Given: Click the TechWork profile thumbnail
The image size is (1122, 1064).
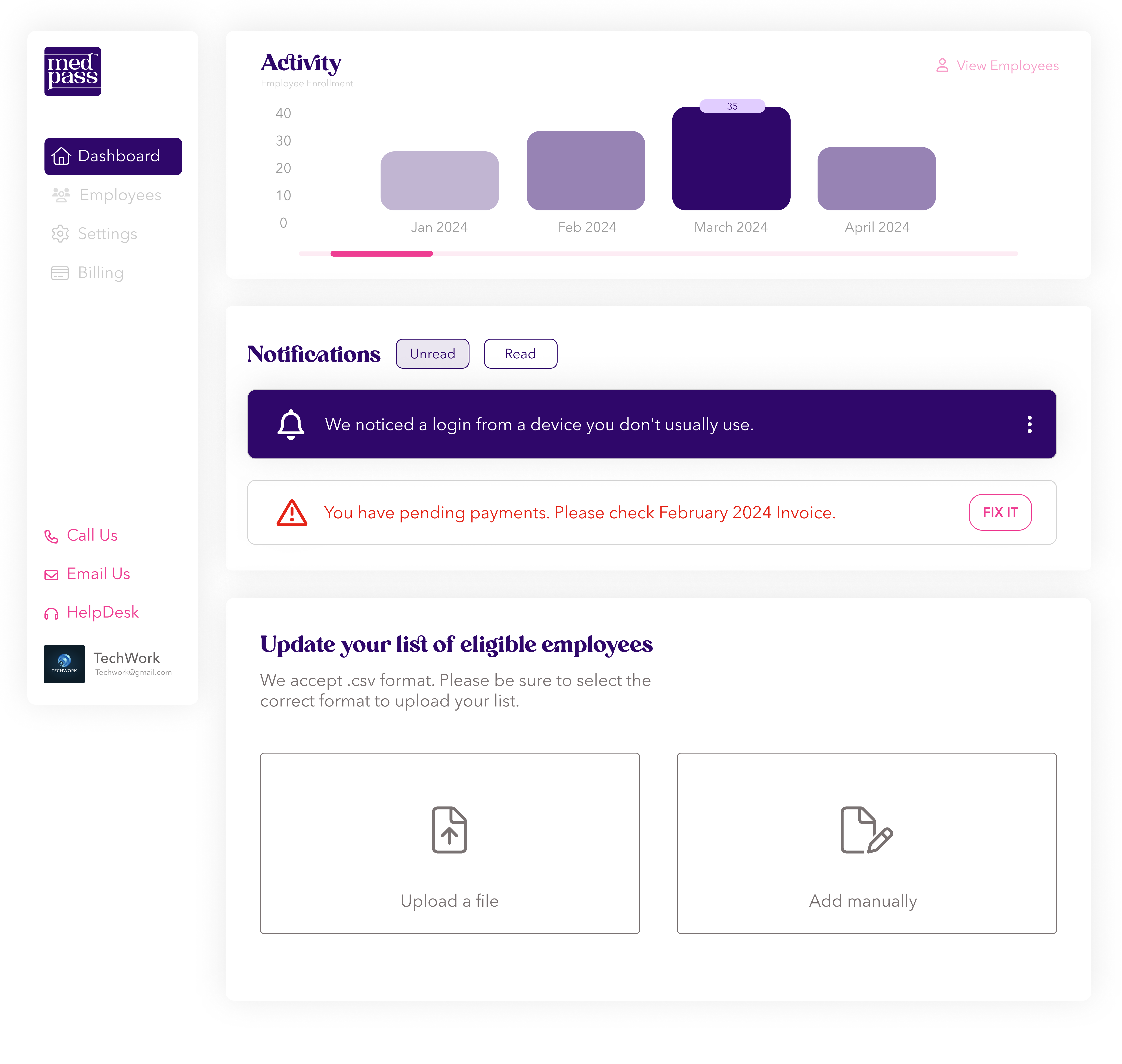Looking at the screenshot, I should pyautogui.click(x=64, y=664).
